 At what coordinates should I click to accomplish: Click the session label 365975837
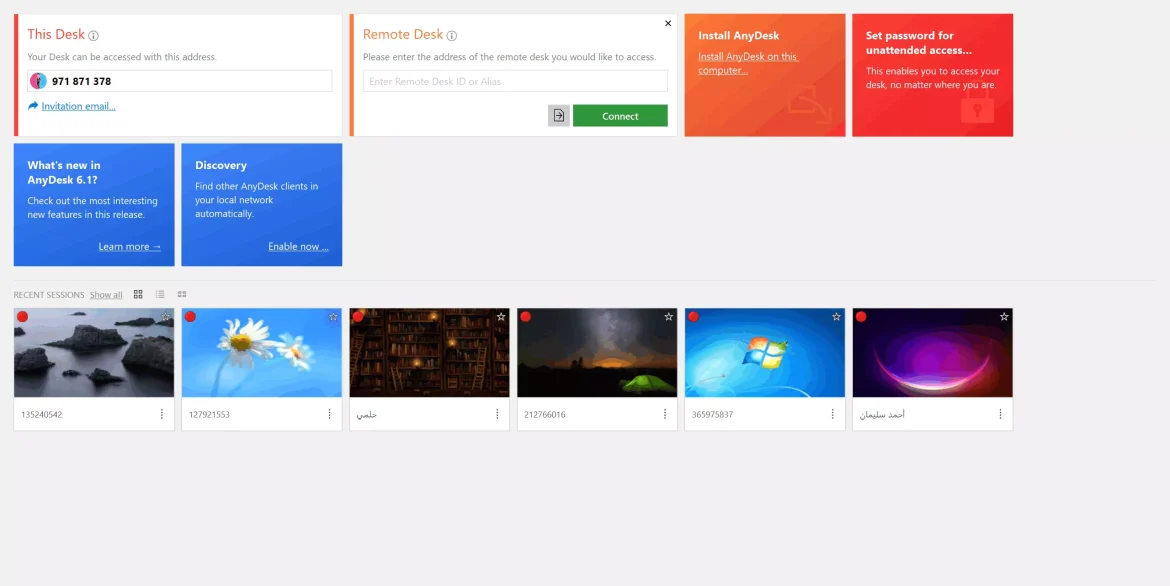(x=713, y=414)
